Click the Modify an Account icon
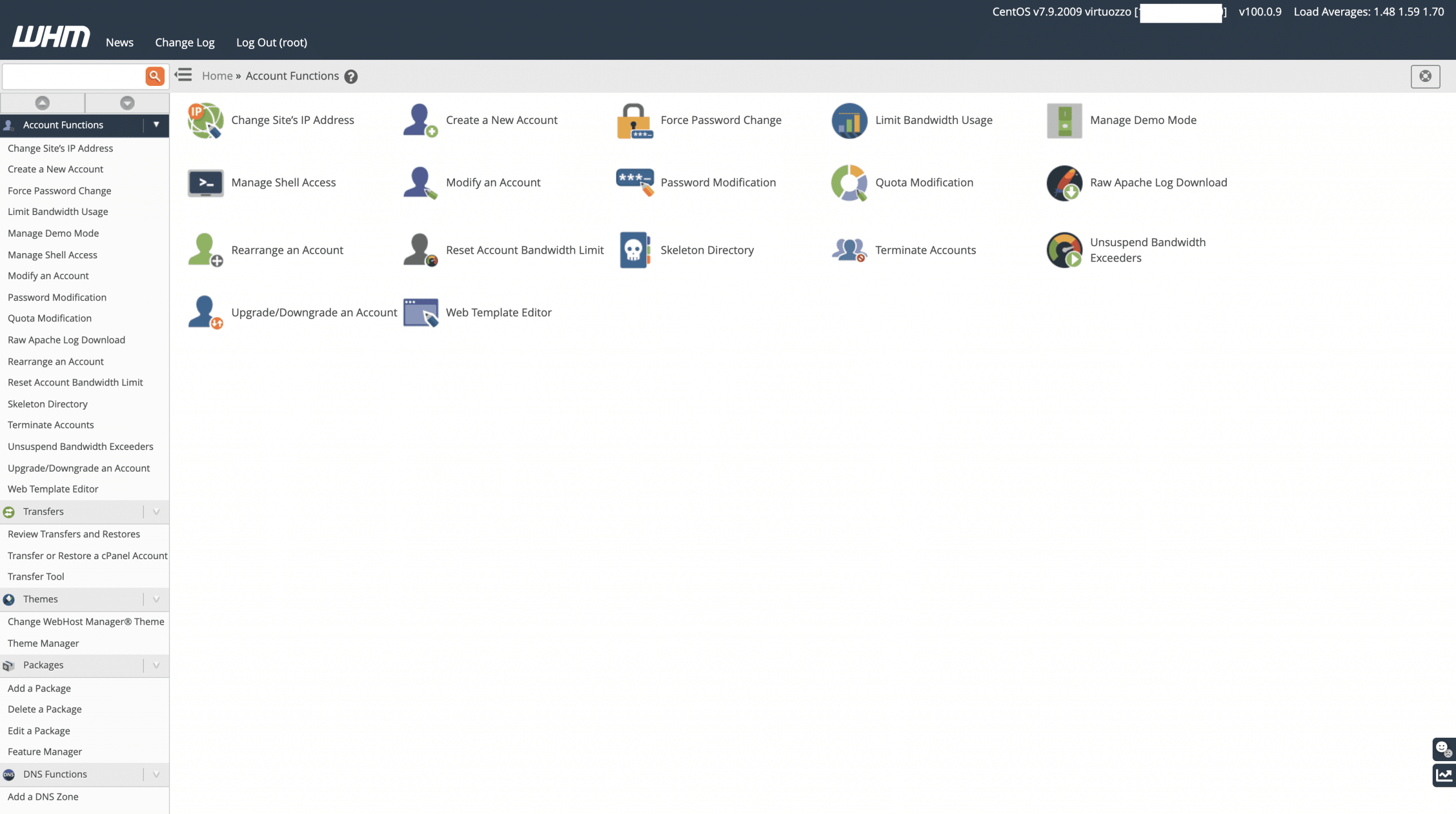Screen dimensions: 1456x814 pyautogui.click(x=420, y=183)
